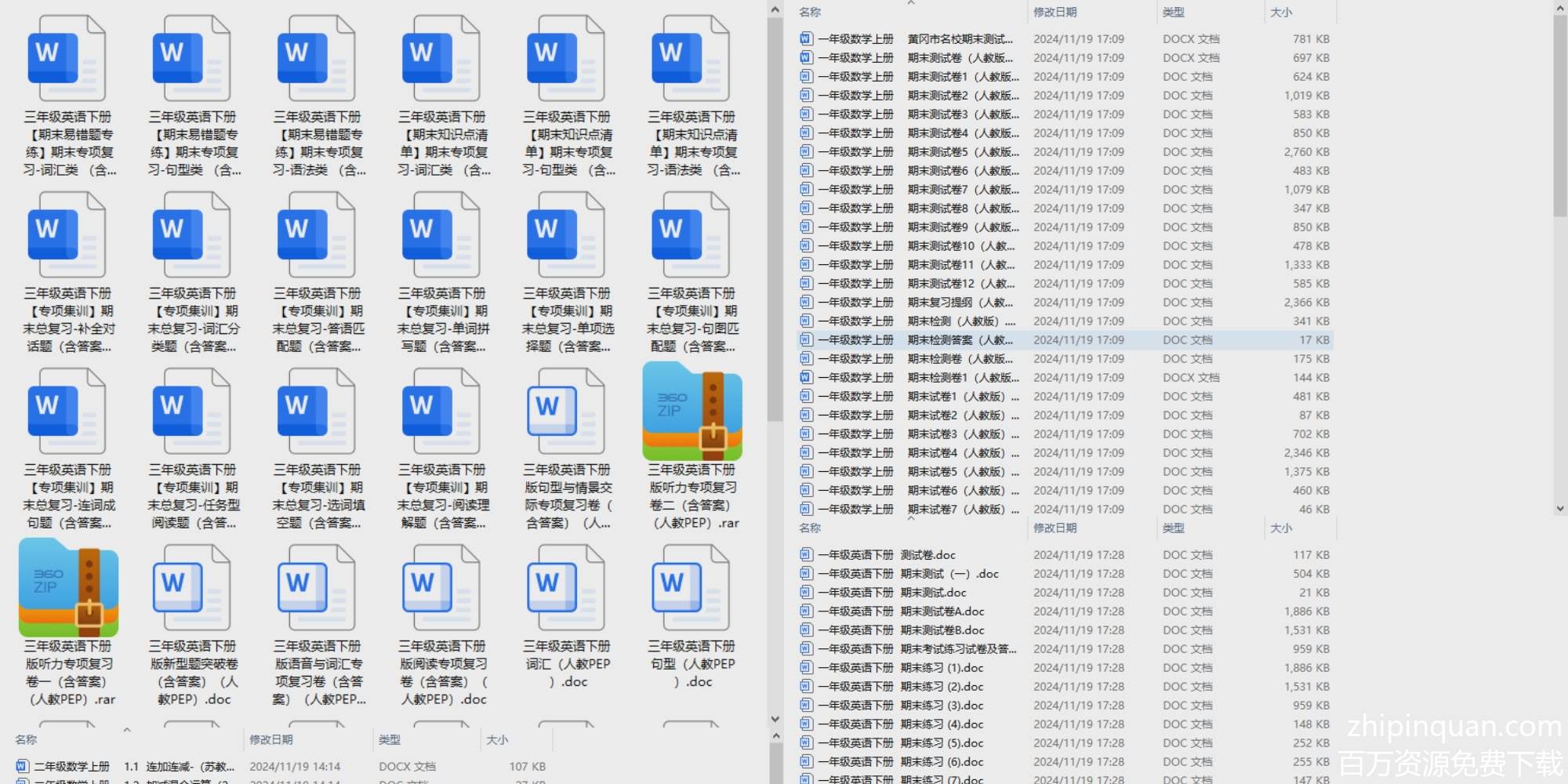Image resolution: width=1568 pixels, height=784 pixels.
Task: Select Word icon for 期末总复习-阅读理解题
Action: tap(441, 412)
